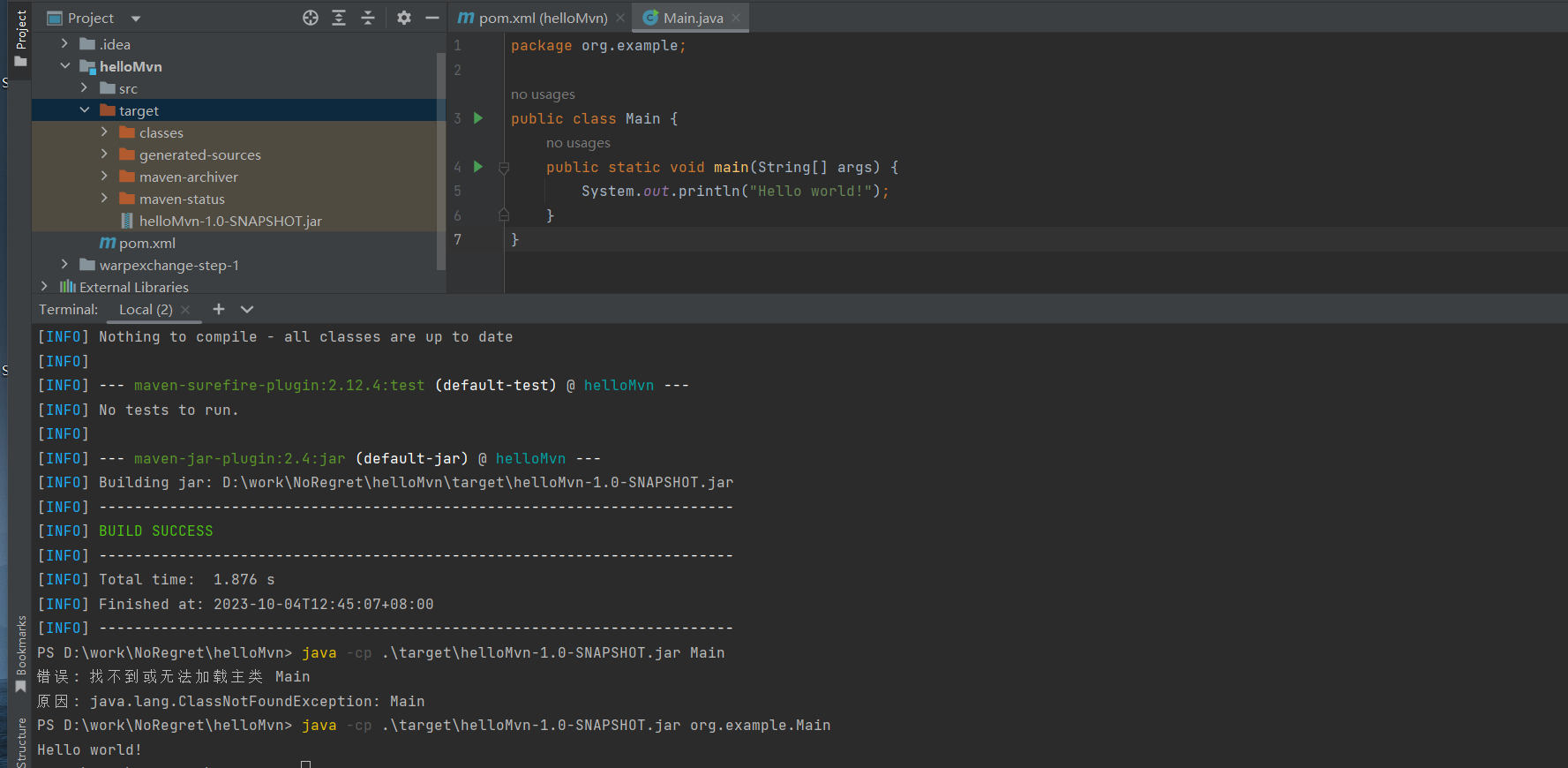The image size is (1568, 768).
Task: Open terminal tab options dropdown chevron
Action: tap(247, 309)
